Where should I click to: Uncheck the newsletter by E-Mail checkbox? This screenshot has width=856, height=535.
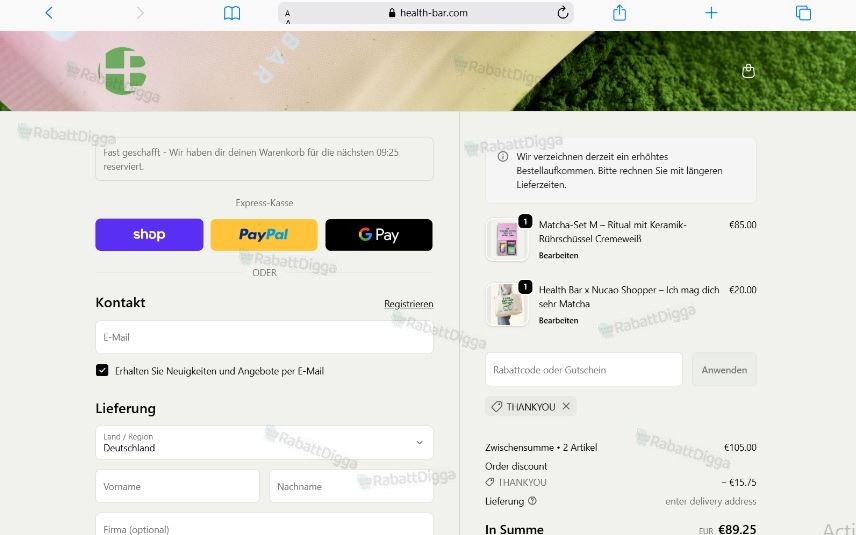click(102, 370)
